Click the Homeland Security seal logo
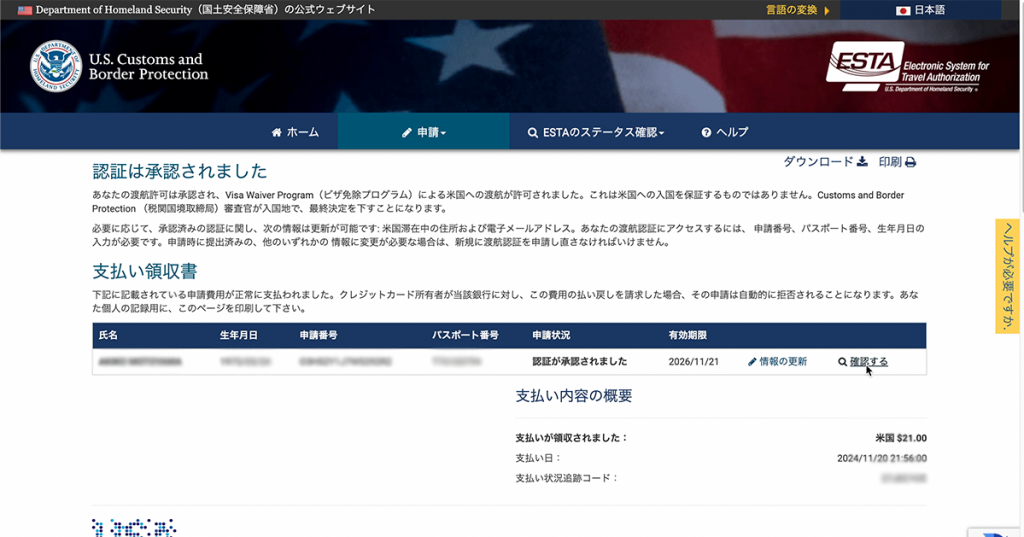 pyautogui.click(x=56, y=66)
